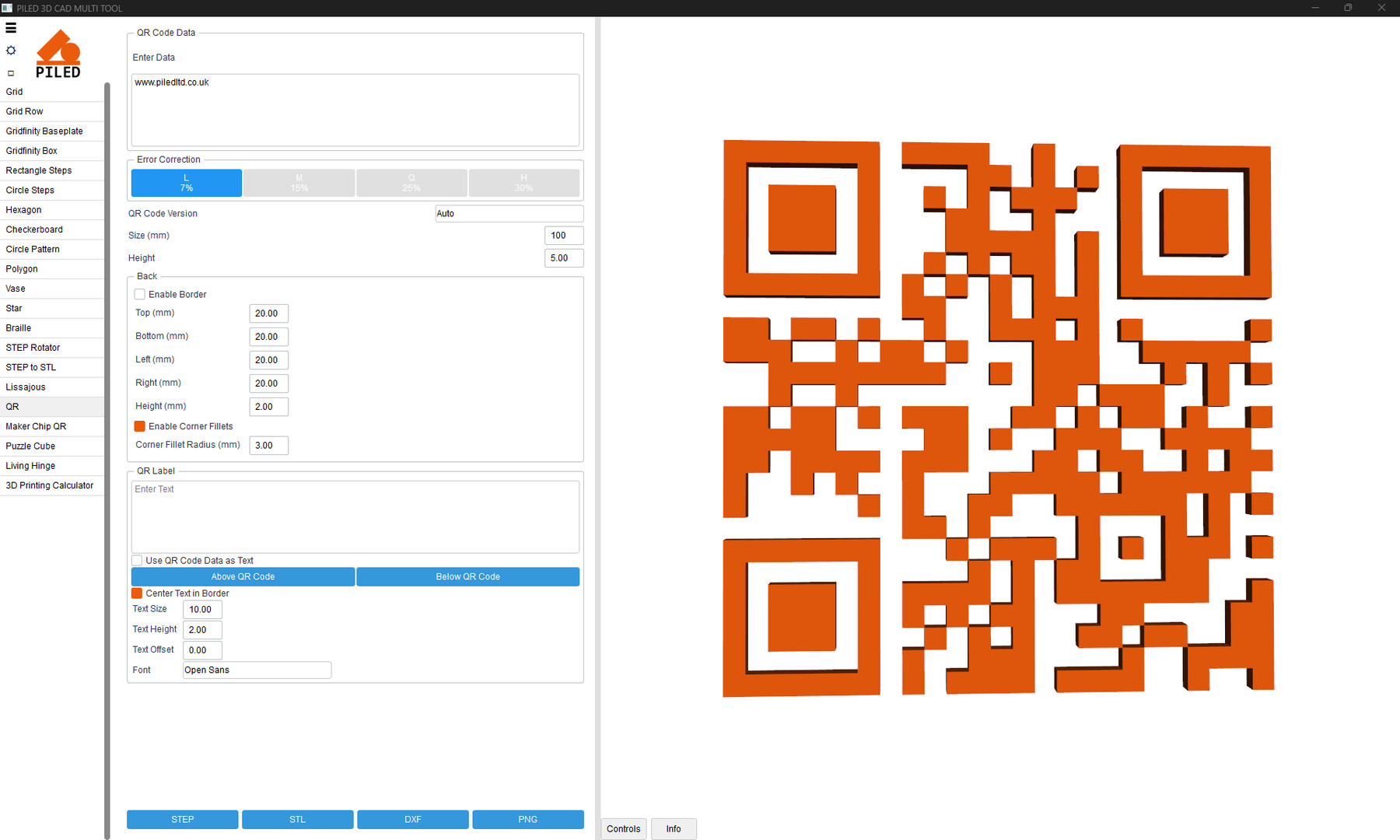Open the QR Code Version dropdown
Screen dimensions: 1400x840
509,214
